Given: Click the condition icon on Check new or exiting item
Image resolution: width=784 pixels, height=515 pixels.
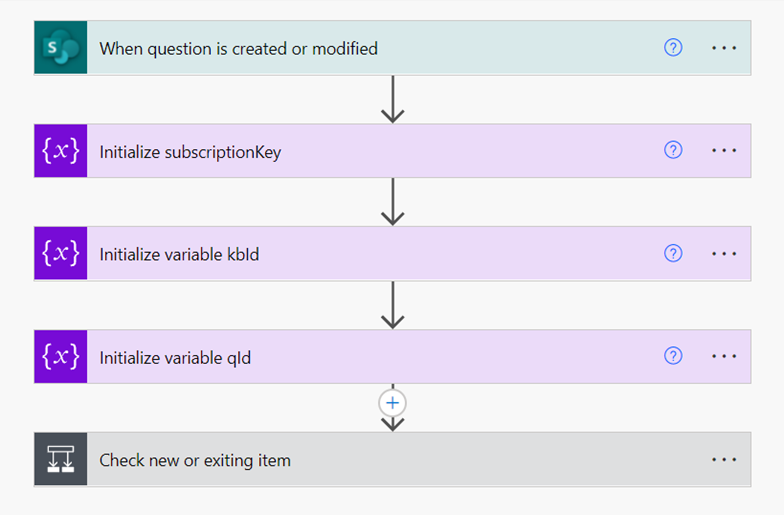Looking at the screenshot, I should tap(61, 460).
